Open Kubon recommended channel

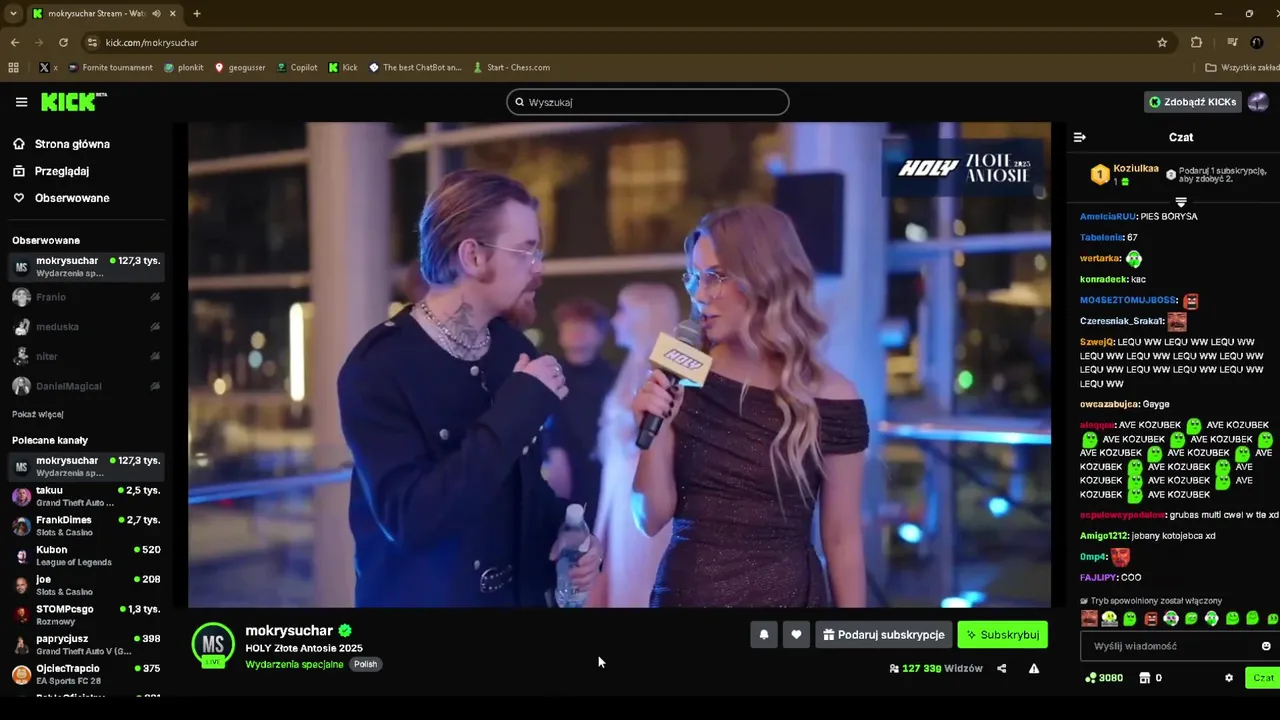(x=86, y=556)
